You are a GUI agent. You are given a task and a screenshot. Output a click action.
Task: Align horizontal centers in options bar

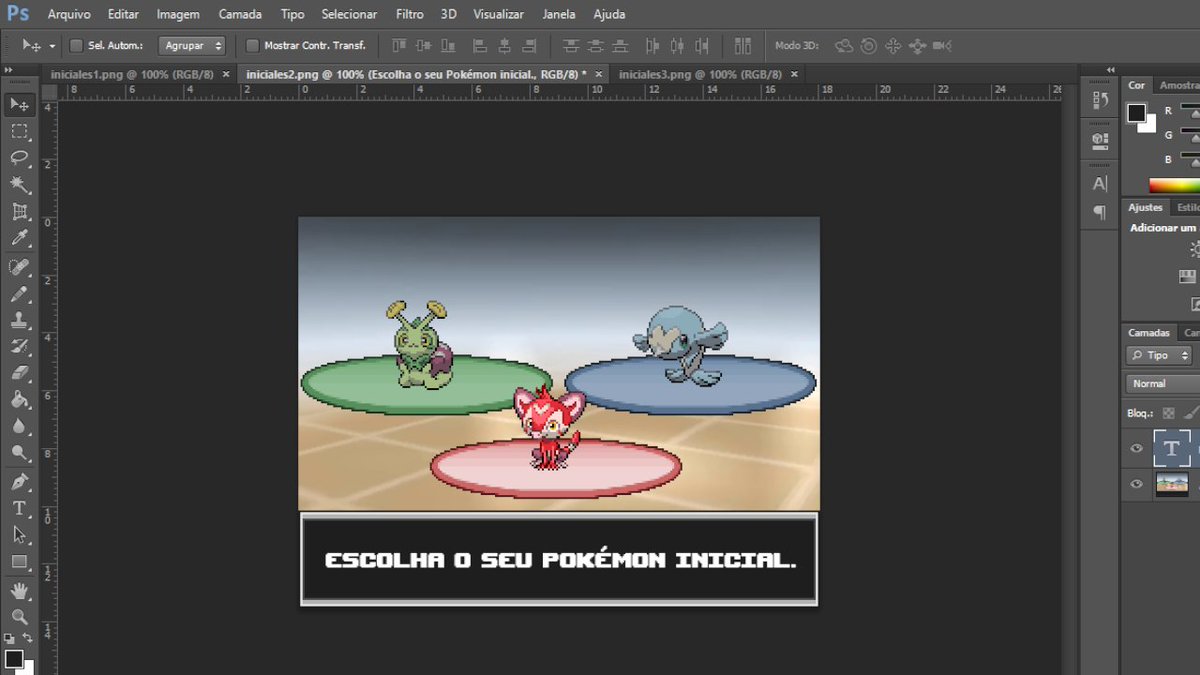(504, 45)
